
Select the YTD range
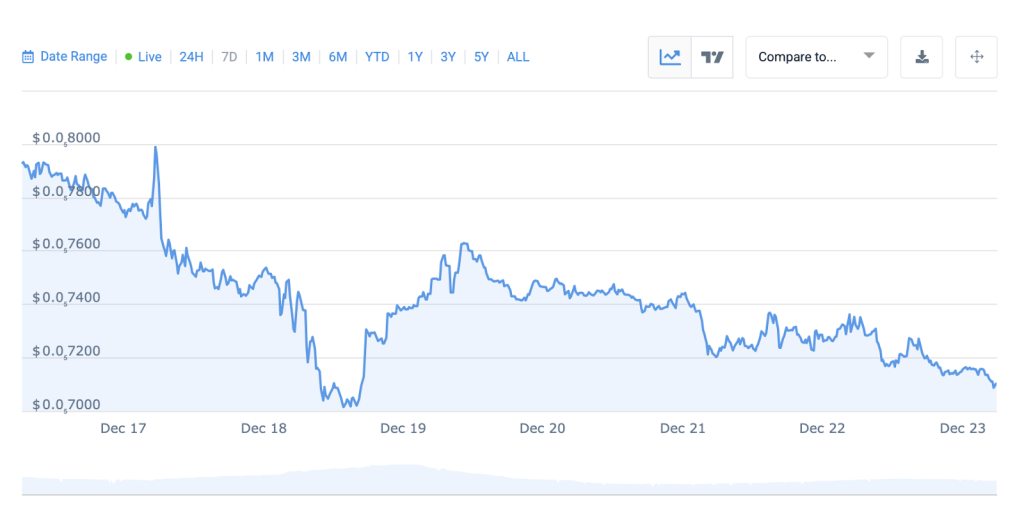(x=377, y=57)
